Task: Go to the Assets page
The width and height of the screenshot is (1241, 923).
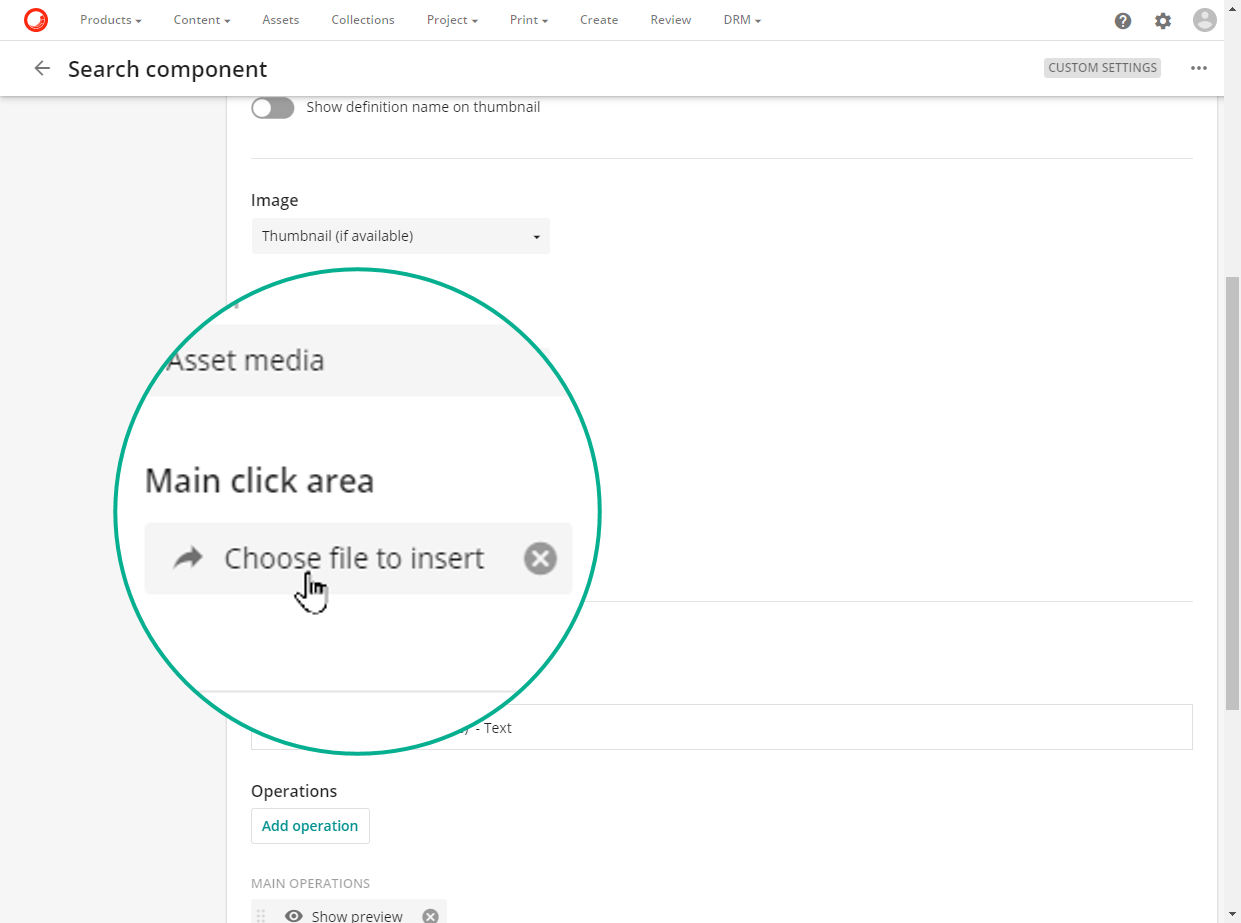Action: [x=281, y=20]
